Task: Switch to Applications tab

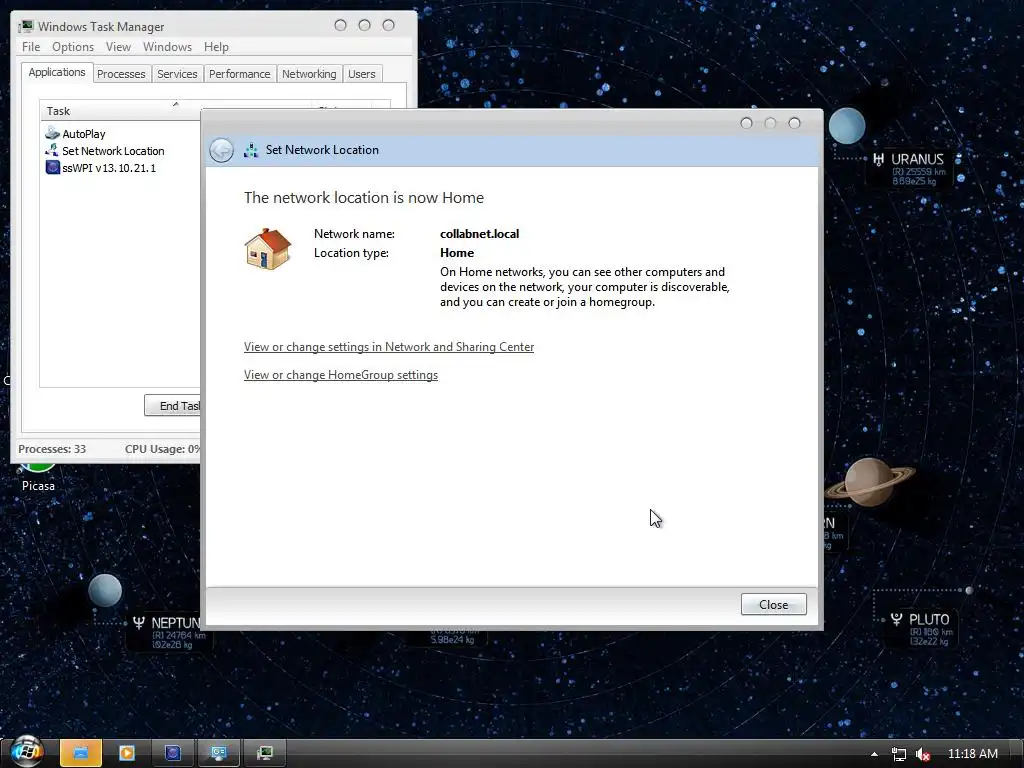Action: coord(57,72)
